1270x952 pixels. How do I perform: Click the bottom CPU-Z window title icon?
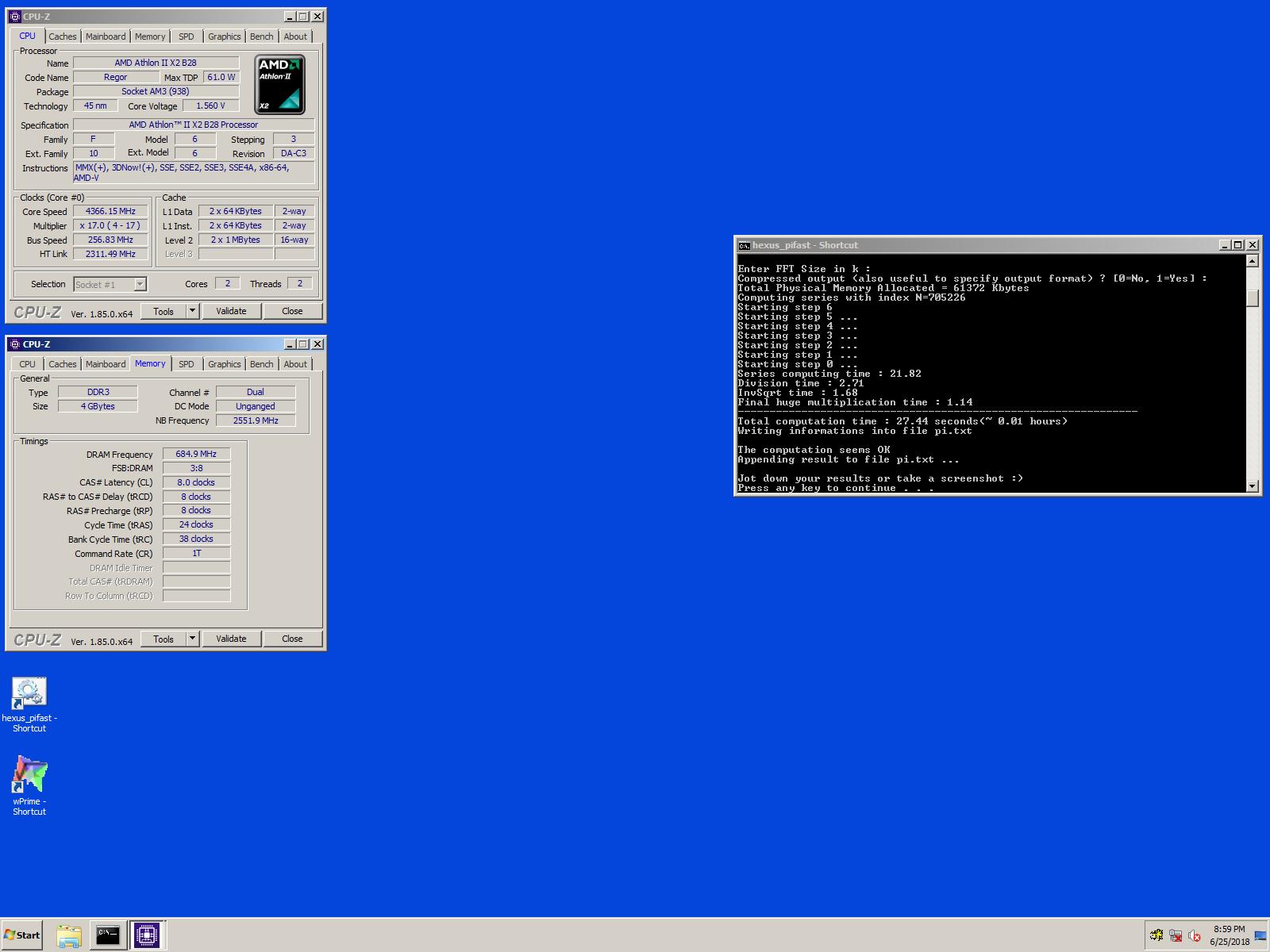tap(15, 344)
